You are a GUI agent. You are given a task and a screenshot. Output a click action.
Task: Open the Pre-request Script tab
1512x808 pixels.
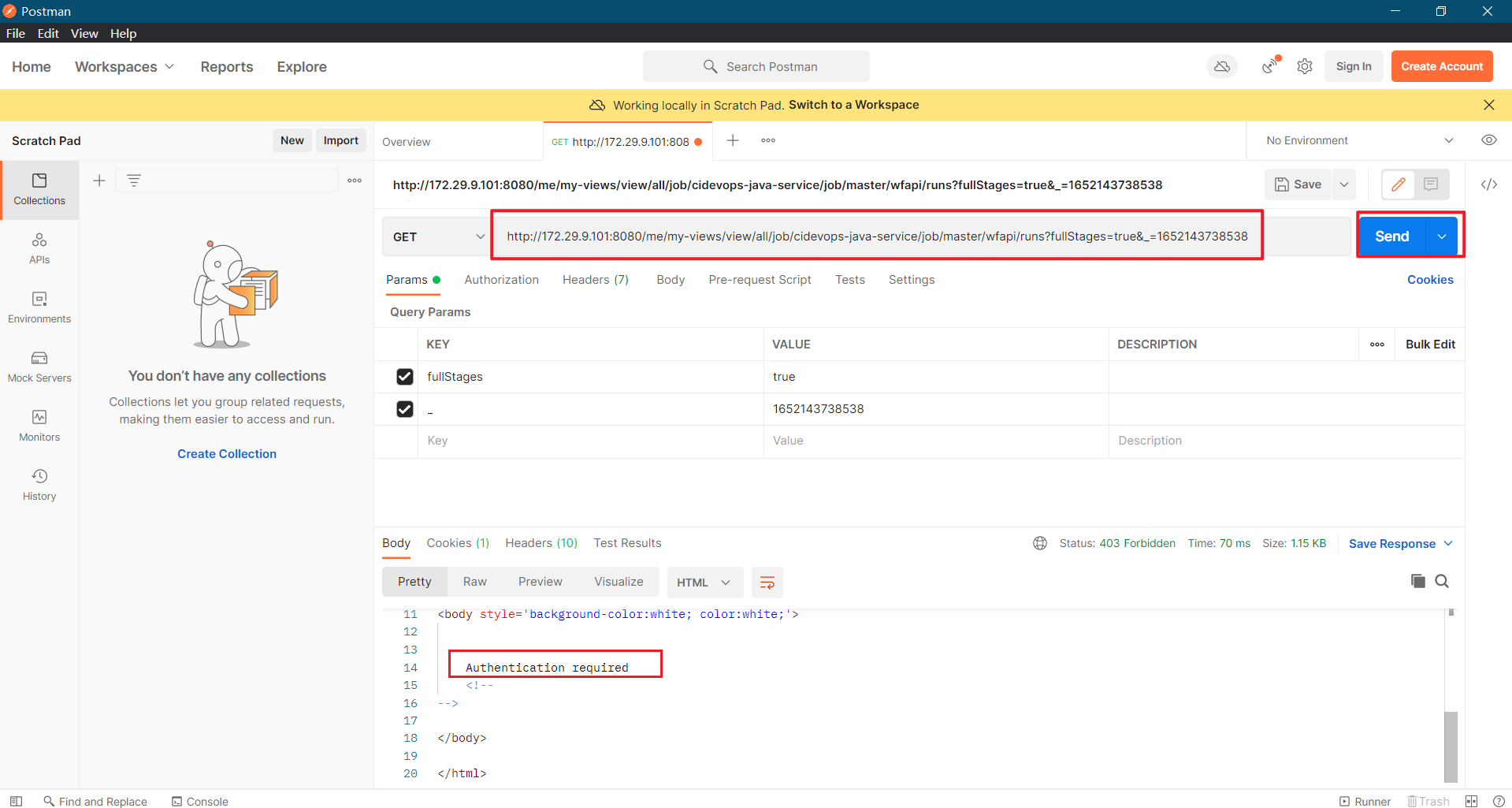pos(760,280)
